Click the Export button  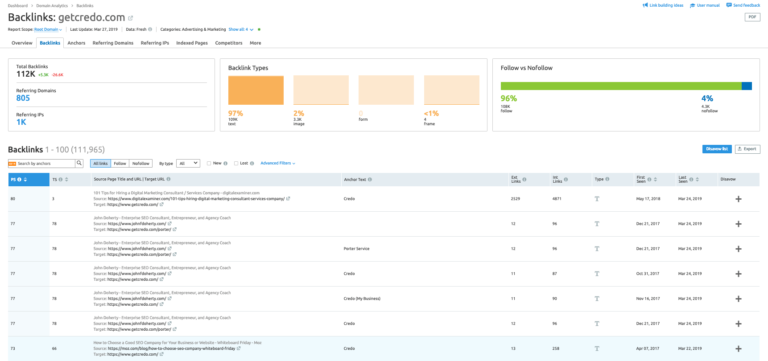tap(748, 149)
